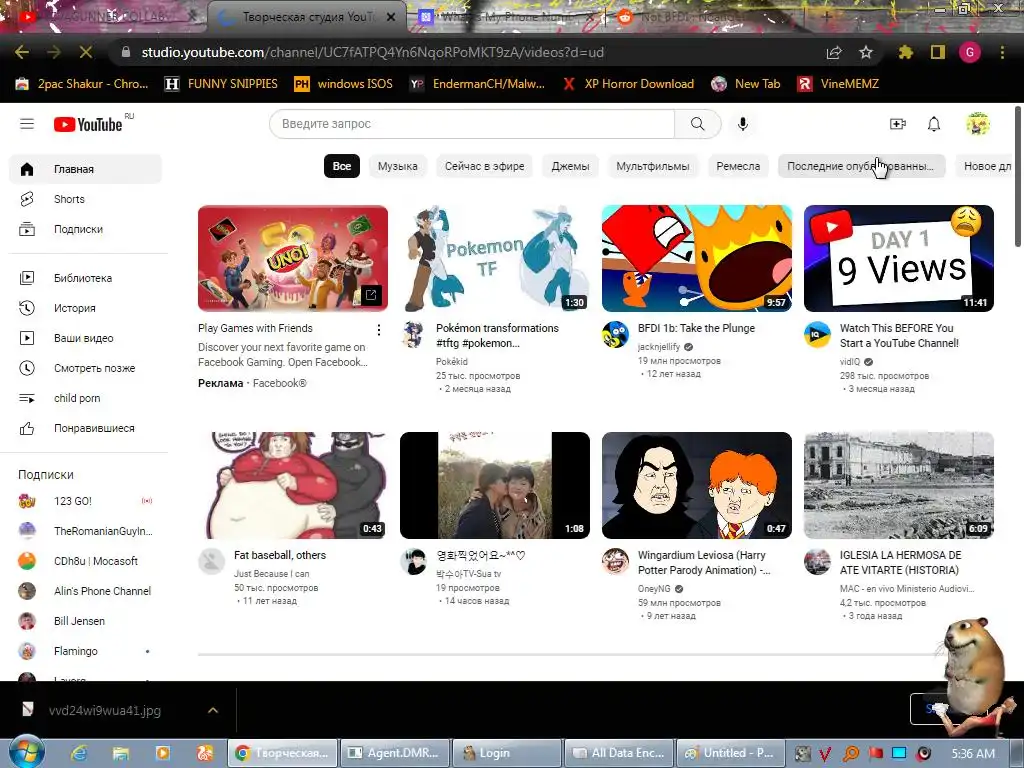Play Pokémon transformations video thumbnail
Image resolution: width=1024 pixels, height=768 pixels.
pyautogui.click(x=495, y=259)
